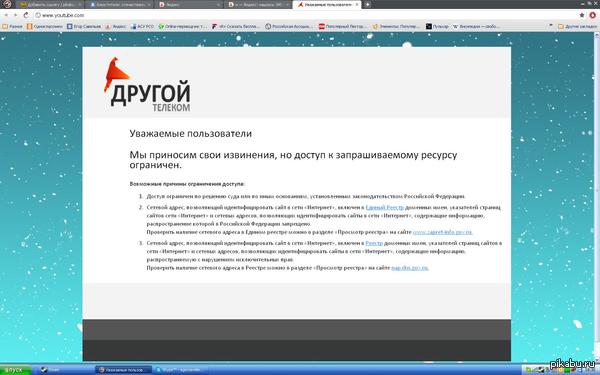Open the zapret-info.gov.ru link
This screenshot has width=600, height=375.
tap(443, 232)
